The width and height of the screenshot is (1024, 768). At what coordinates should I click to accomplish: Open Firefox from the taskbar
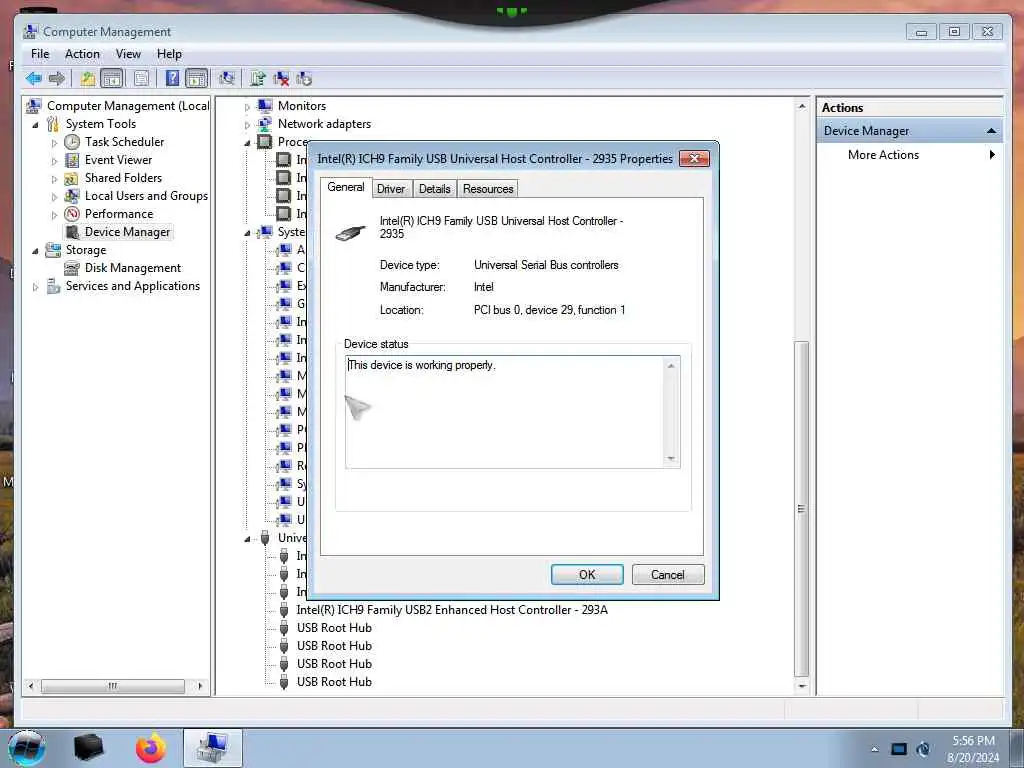[x=151, y=748]
